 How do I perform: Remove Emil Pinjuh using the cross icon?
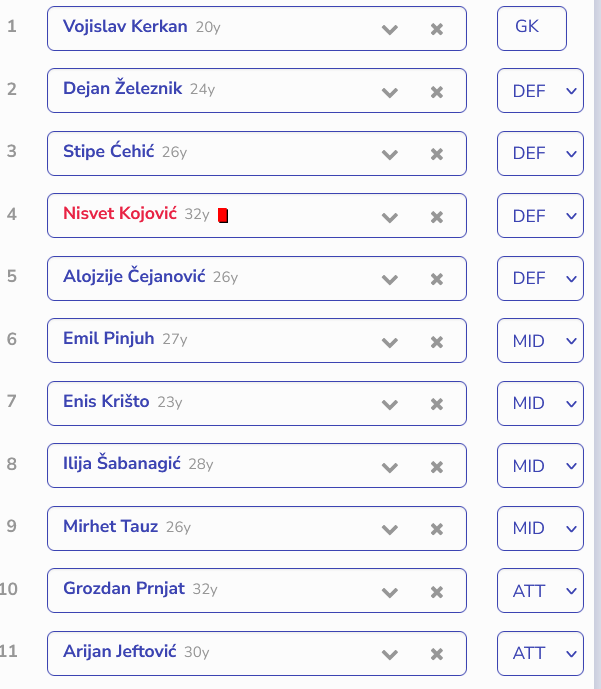[437, 342]
